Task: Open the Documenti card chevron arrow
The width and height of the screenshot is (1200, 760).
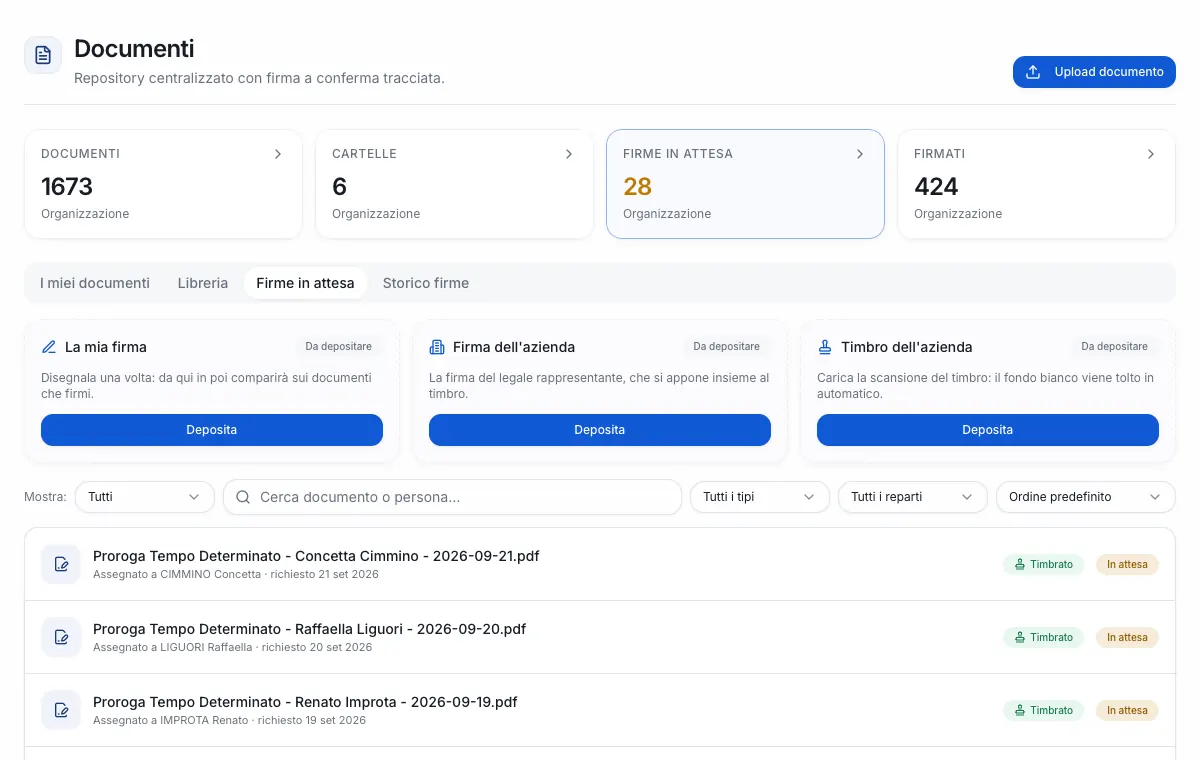Action: pyautogui.click(x=278, y=154)
